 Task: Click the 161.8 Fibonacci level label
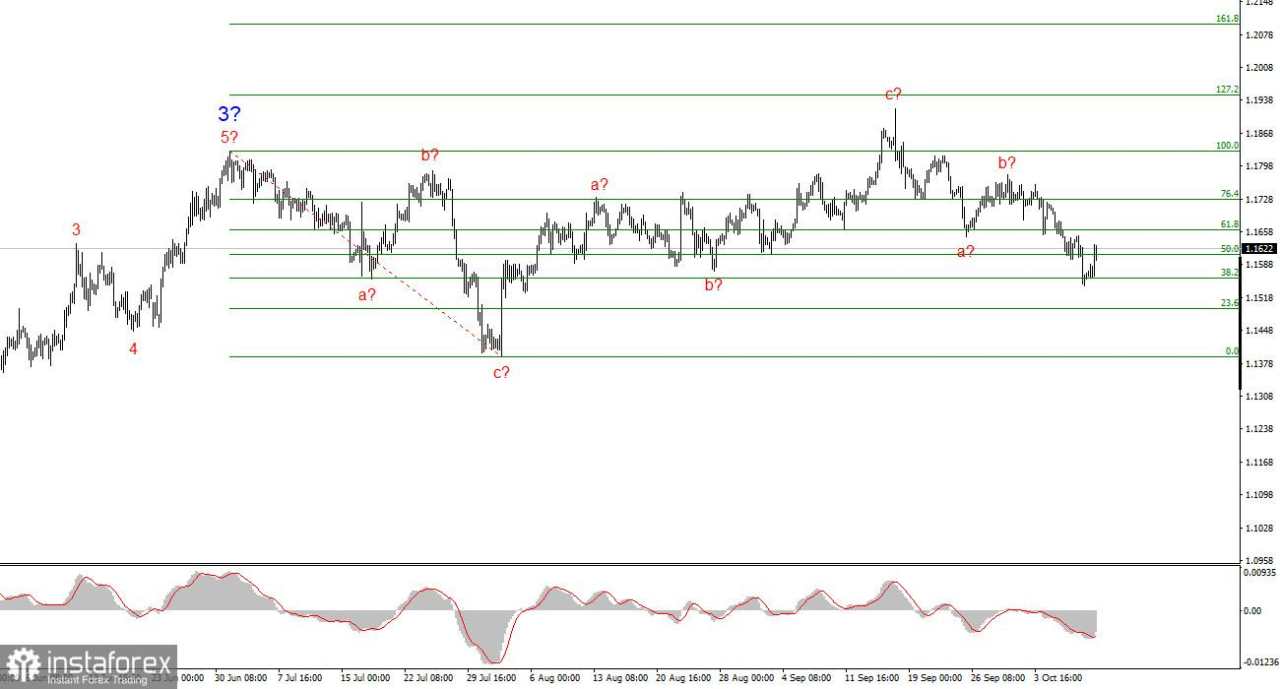(x=1227, y=19)
